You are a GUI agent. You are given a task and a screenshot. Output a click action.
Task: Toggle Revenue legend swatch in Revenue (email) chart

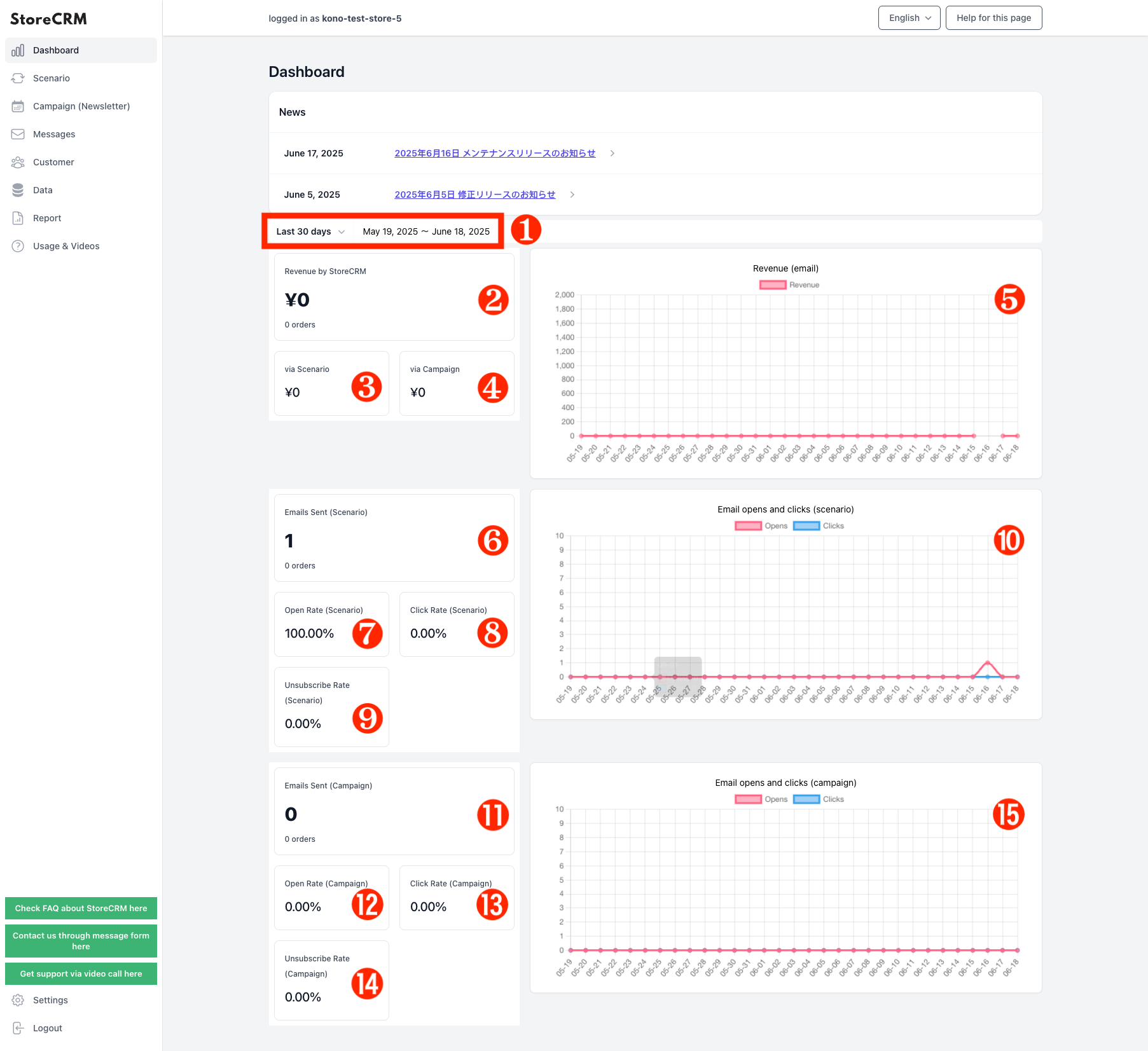pyautogui.click(x=773, y=285)
